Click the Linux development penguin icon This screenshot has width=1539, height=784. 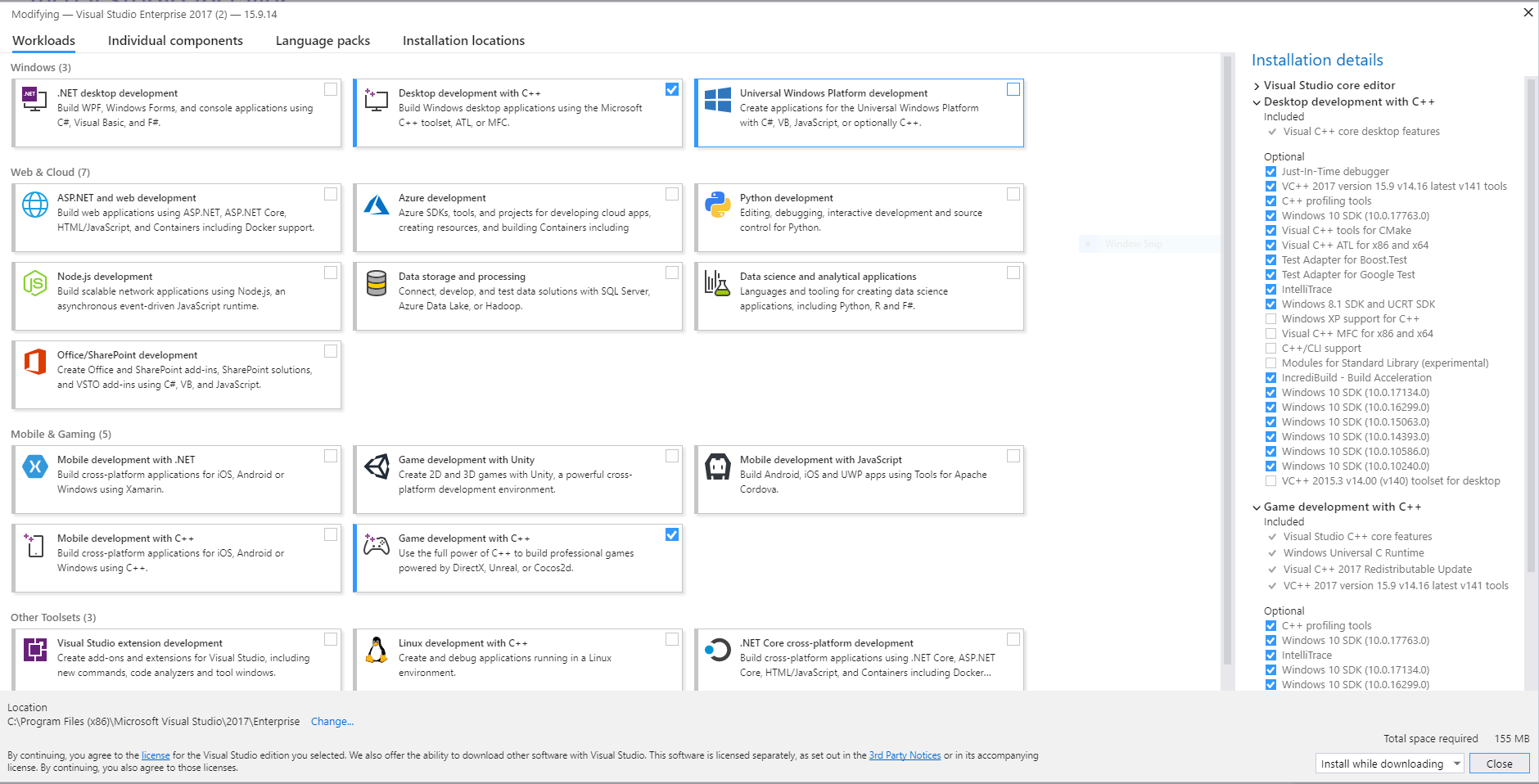pyautogui.click(x=377, y=650)
